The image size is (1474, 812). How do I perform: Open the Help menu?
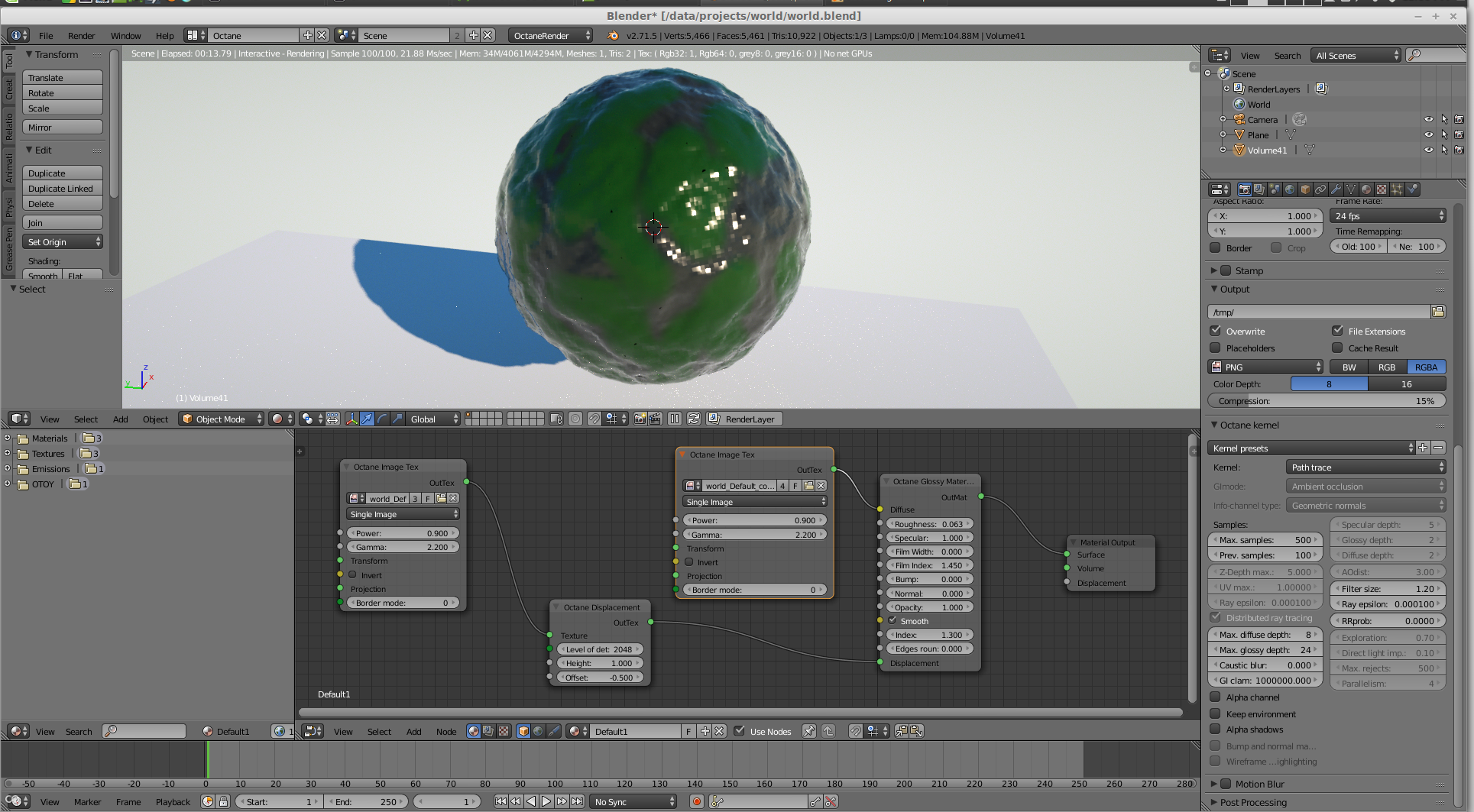coord(164,35)
